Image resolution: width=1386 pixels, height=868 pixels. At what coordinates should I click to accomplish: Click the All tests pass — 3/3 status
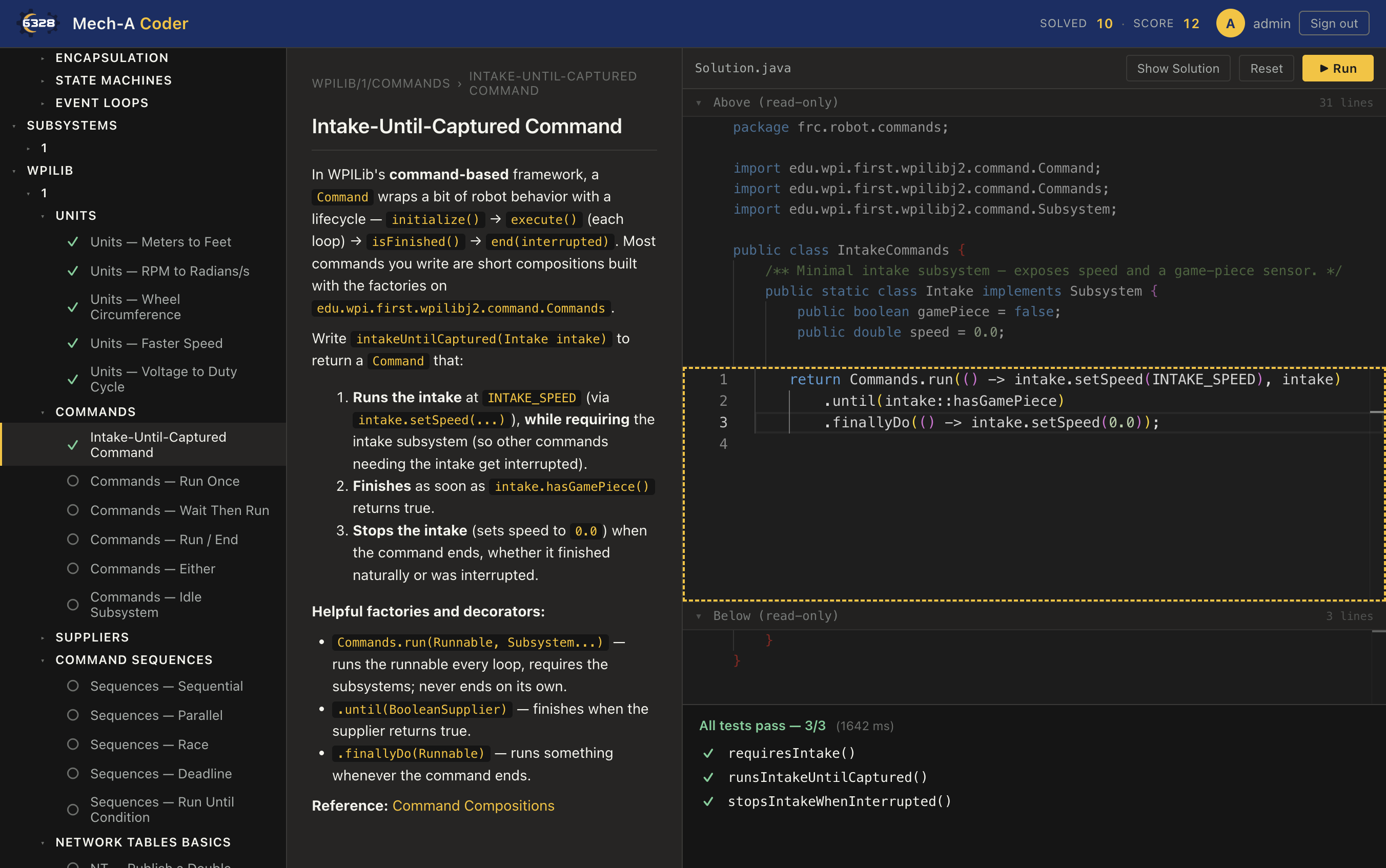(x=762, y=726)
